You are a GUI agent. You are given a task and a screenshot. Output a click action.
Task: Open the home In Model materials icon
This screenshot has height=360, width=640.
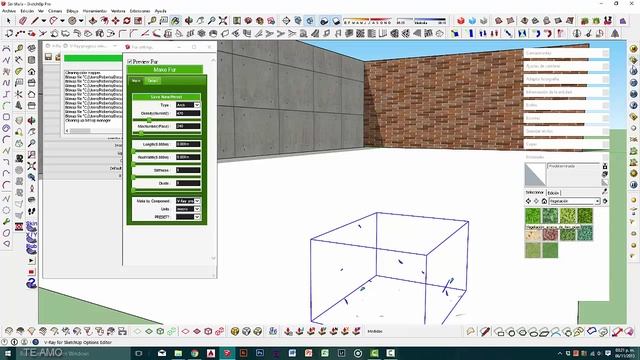coord(544,201)
